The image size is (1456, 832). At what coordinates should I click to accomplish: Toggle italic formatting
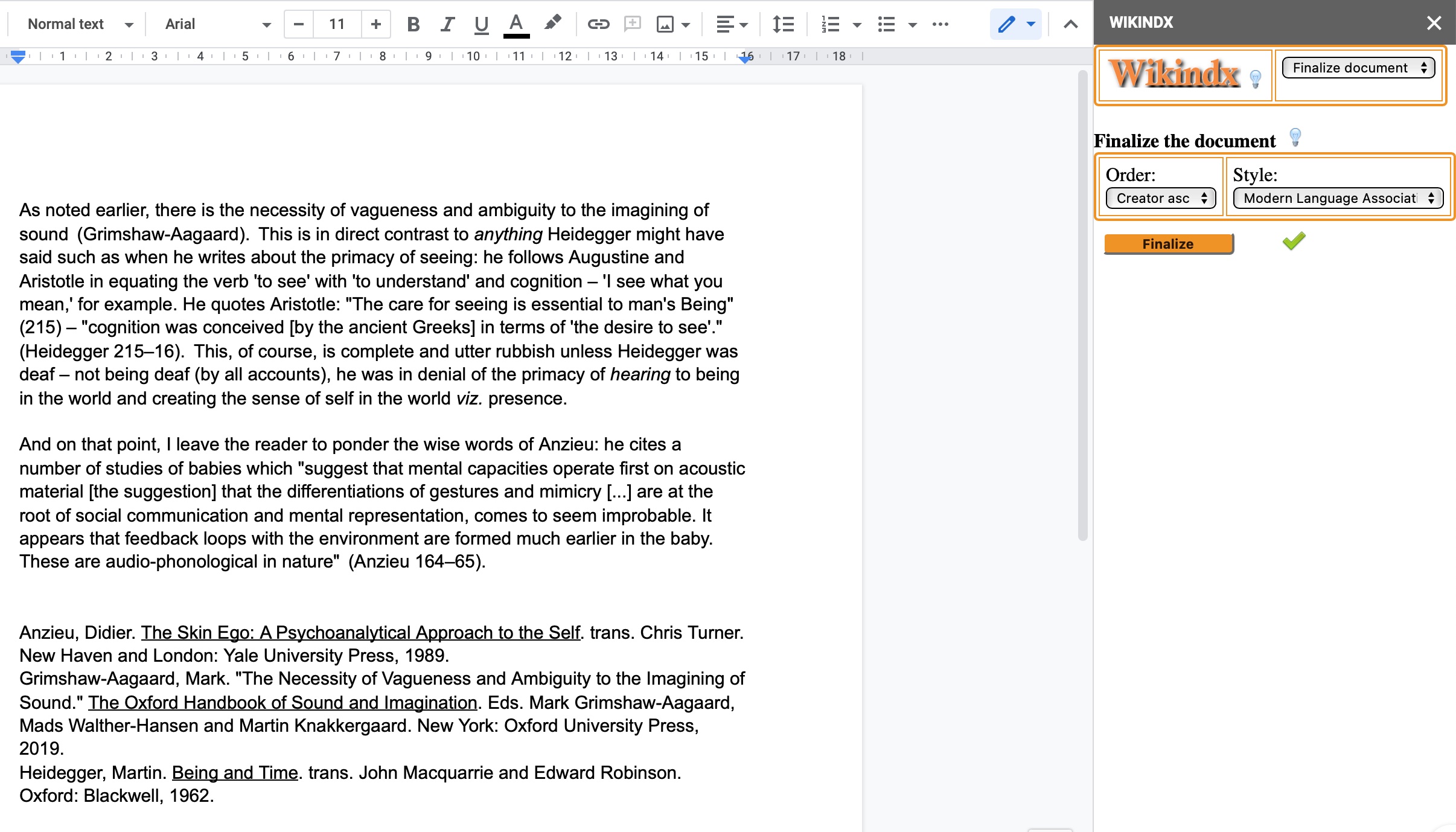point(447,24)
